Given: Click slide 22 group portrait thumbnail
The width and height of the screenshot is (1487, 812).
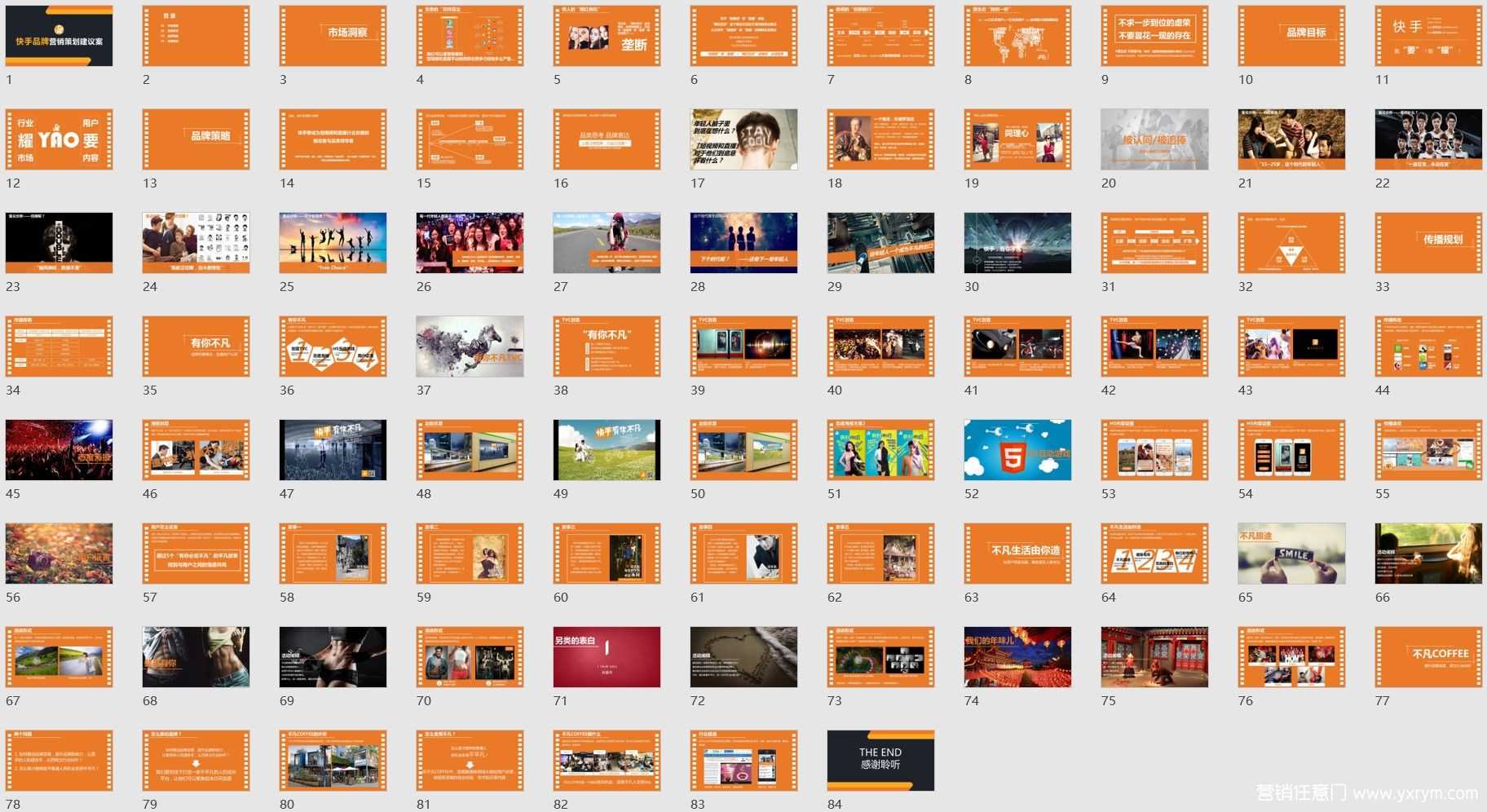Looking at the screenshot, I should coord(1428,139).
